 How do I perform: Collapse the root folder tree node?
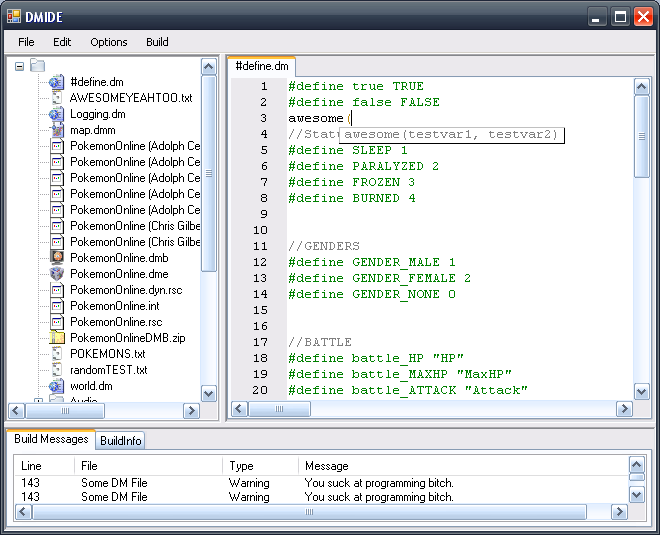[x=20, y=66]
